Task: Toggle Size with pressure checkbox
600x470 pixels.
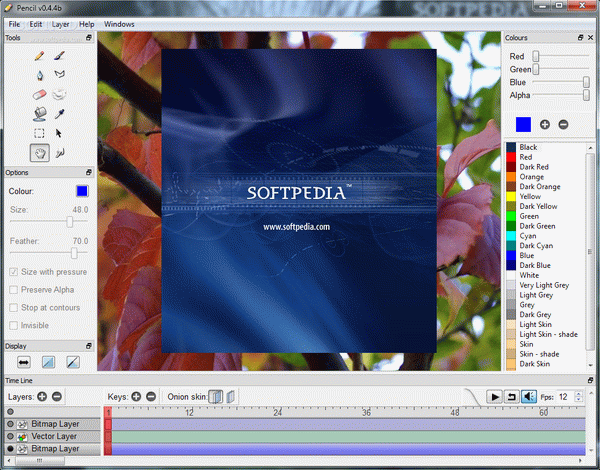Action: click(x=13, y=272)
